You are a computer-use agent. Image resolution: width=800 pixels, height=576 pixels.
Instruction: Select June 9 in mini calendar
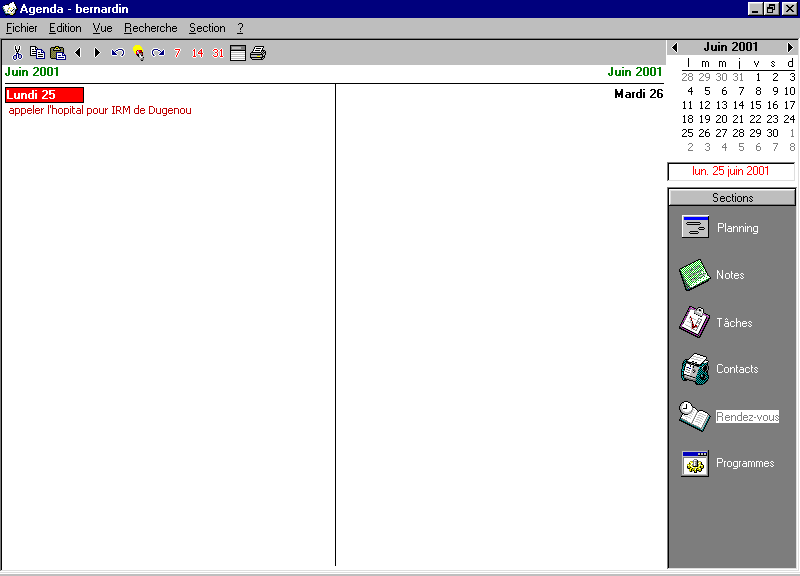tap(775, 91)
